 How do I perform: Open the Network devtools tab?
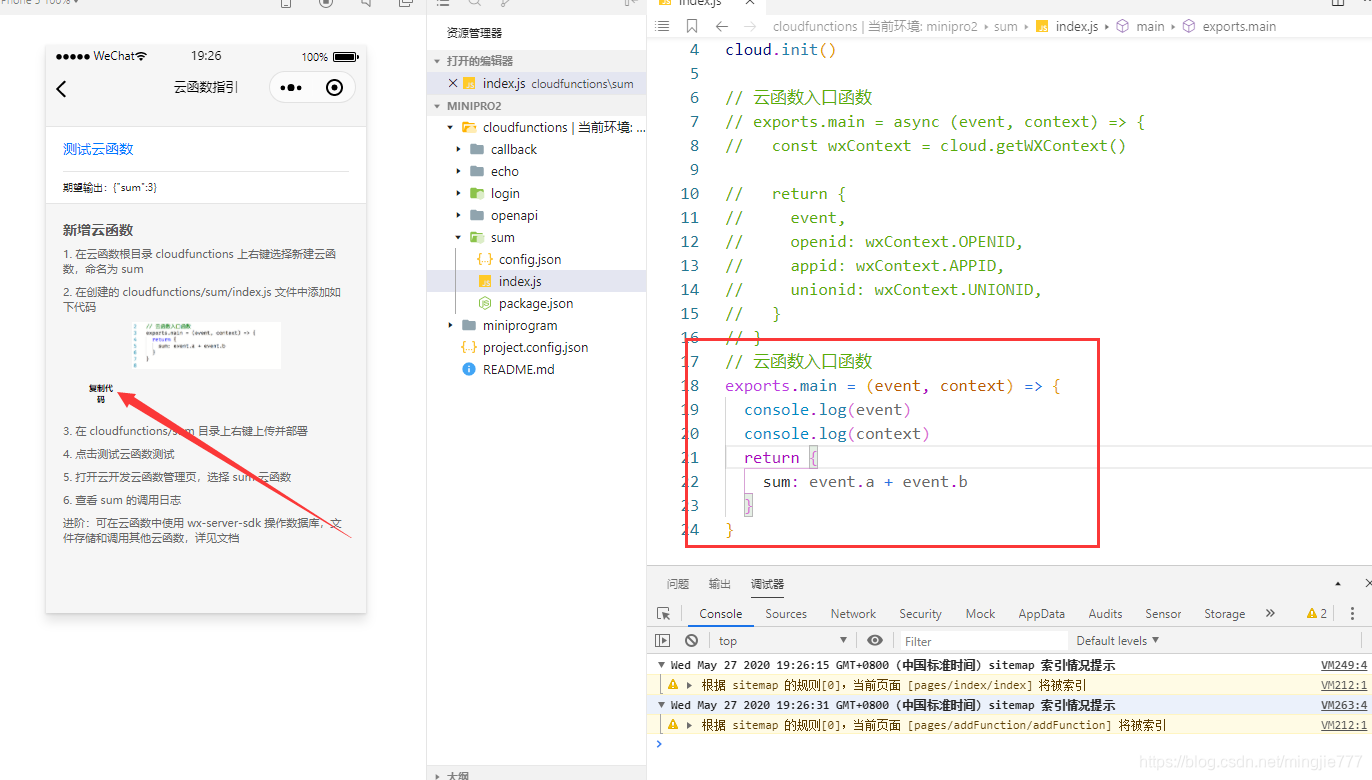click(x=853, y=614)
